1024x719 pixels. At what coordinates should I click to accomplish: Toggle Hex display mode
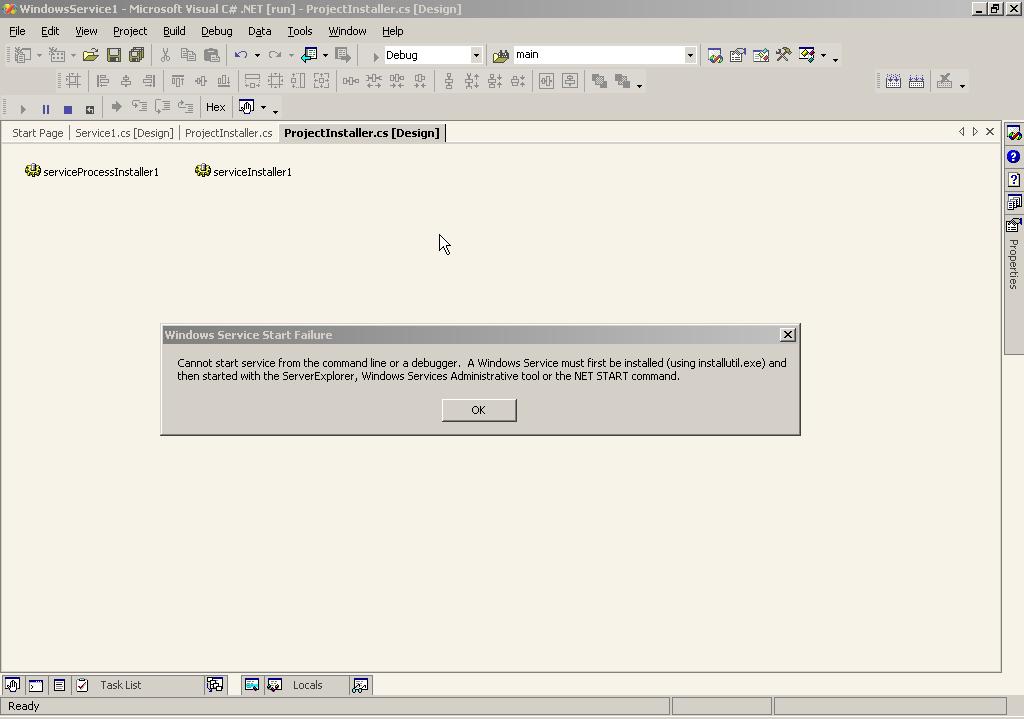(x=216, y=107)
